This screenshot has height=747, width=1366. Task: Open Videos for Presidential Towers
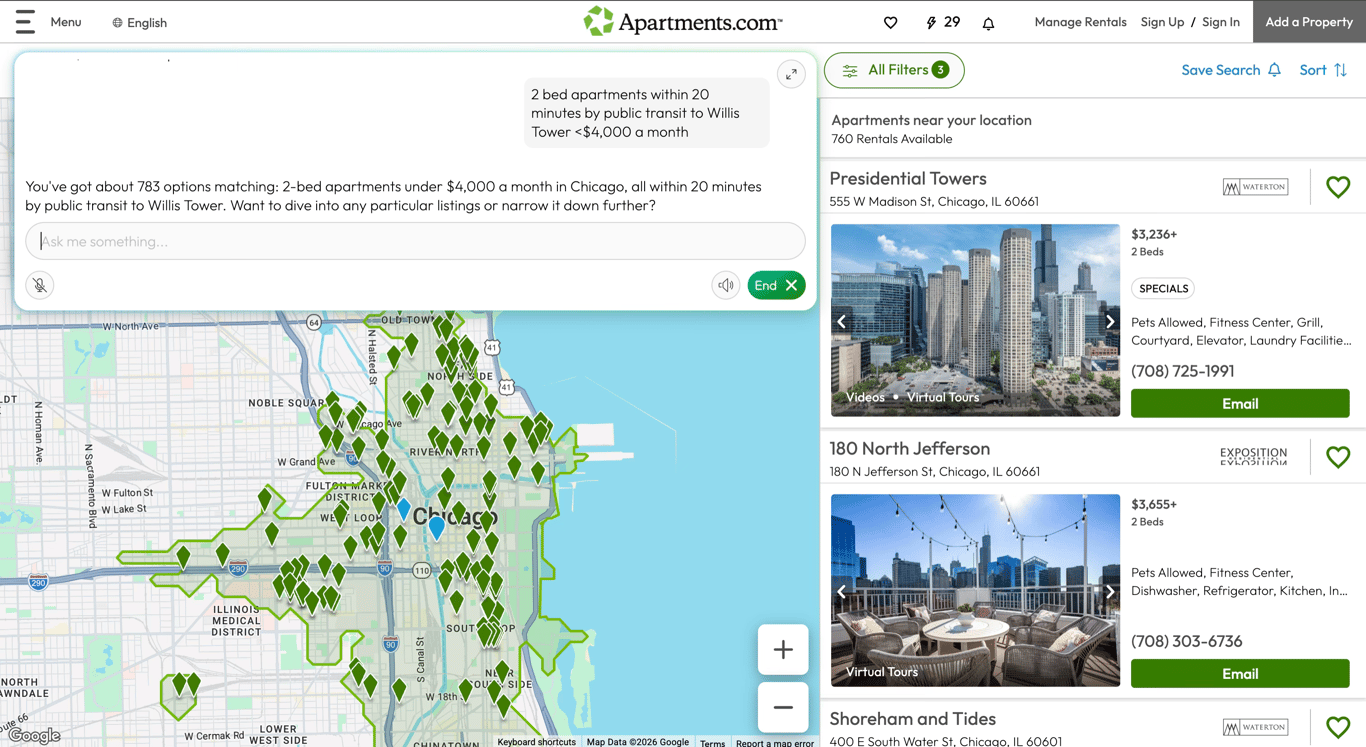coord(865,397)
